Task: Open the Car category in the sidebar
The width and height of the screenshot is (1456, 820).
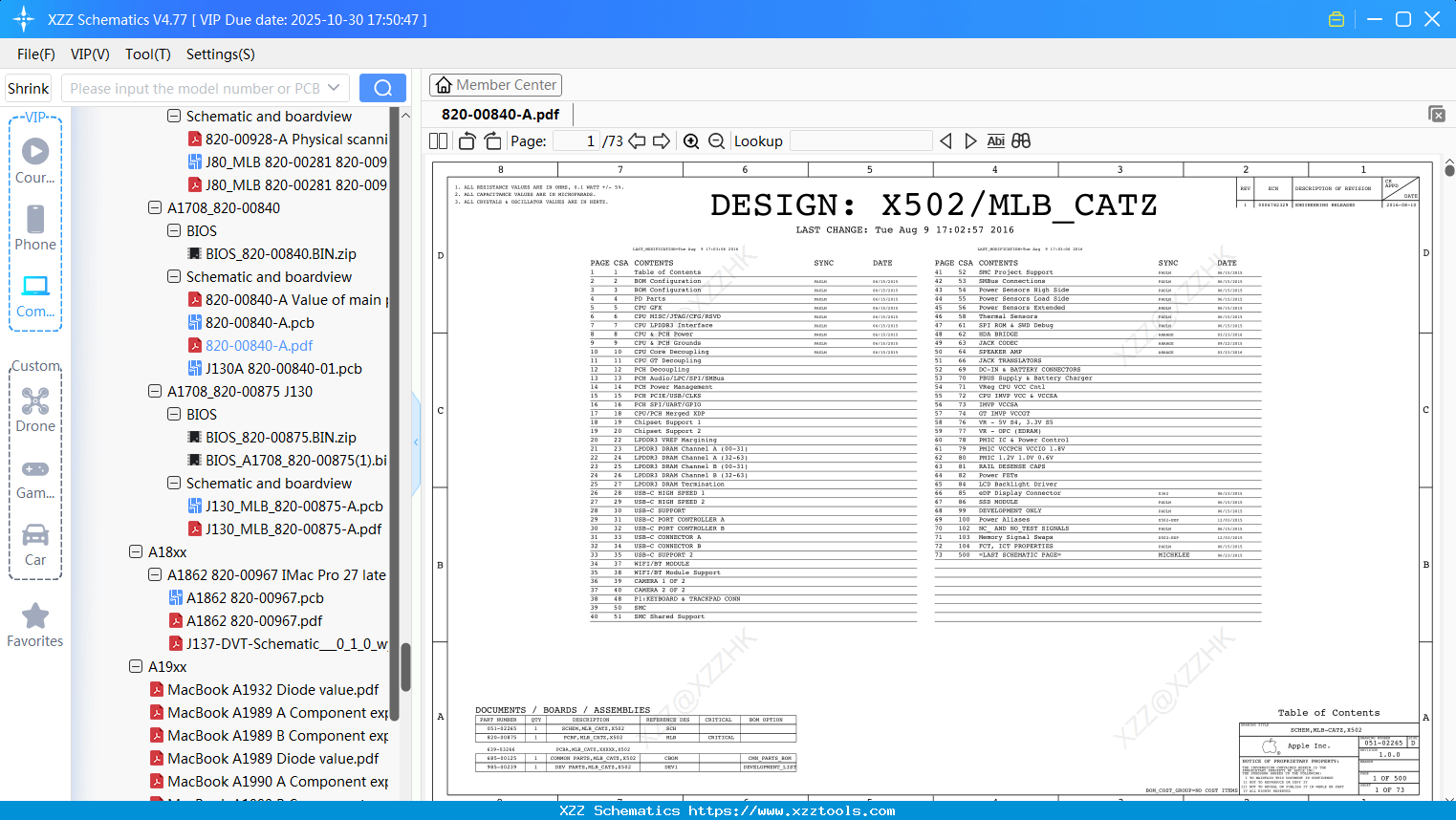Action: pyautogui.click(x=35, y=545)
